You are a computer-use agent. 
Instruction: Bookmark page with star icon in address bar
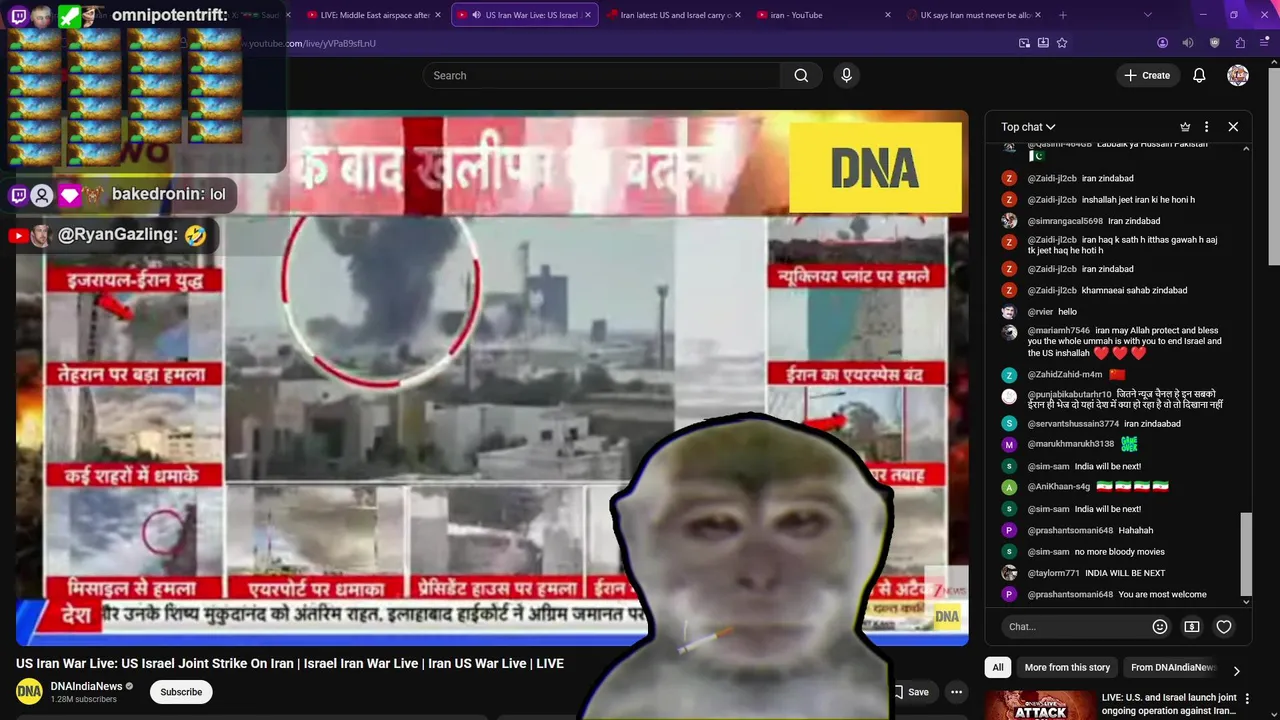click(1062, 43)
